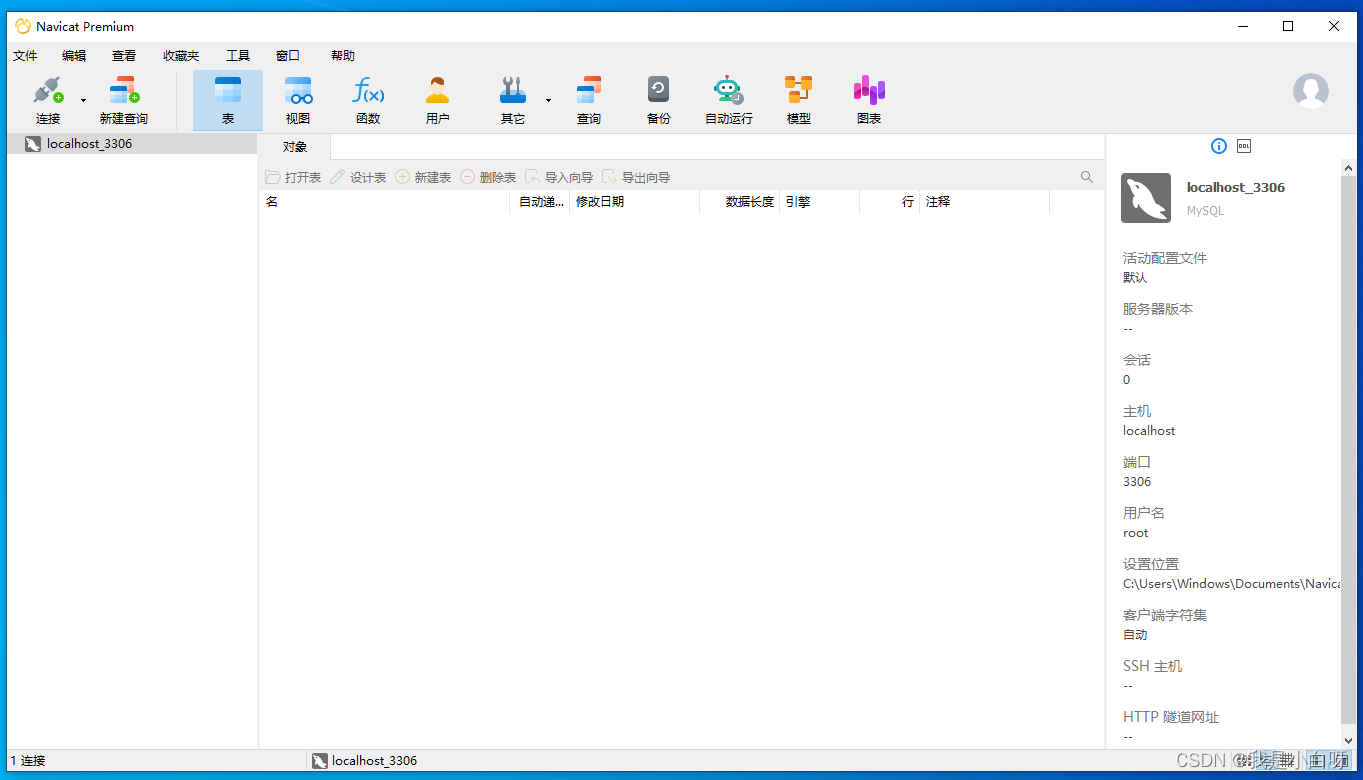Click the settings location path C:\Users\Windows\Documents
The image size is (1363, 780).
(1231, 584)
